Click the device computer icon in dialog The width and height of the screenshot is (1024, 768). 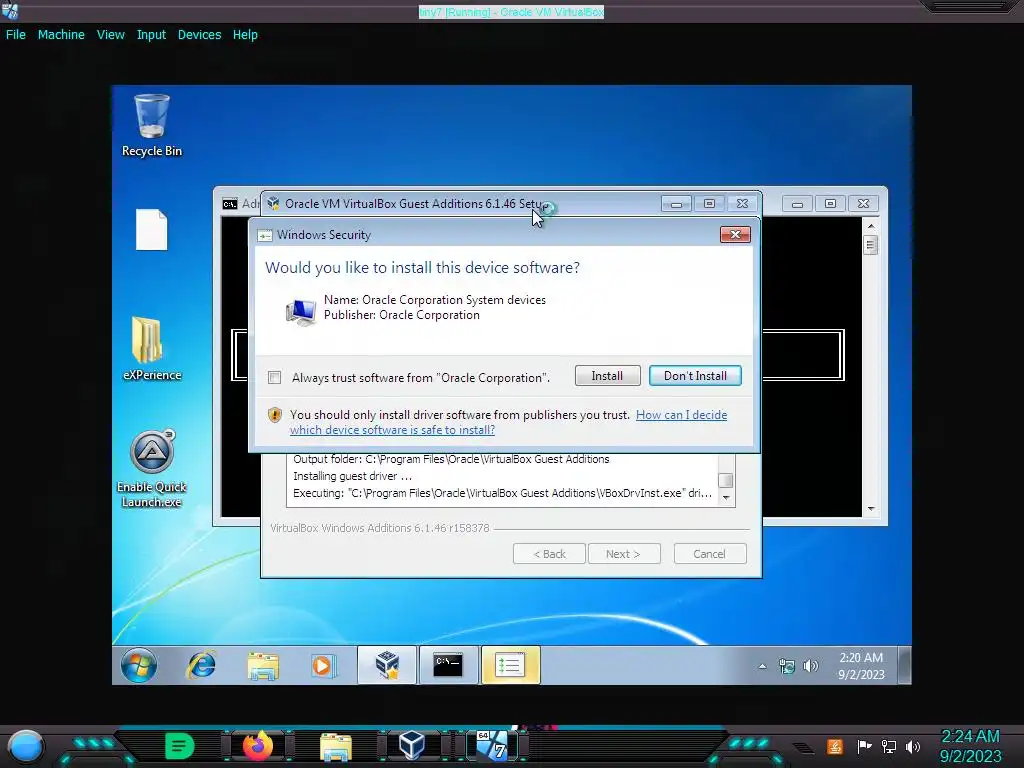(300, 312)
